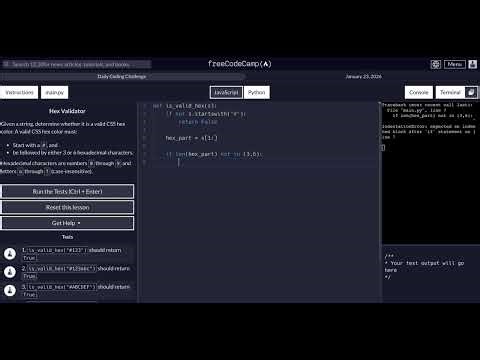Click Reset this lesson
The width and height of the screenshot is (480, 360).
click(x=67, y=207)
